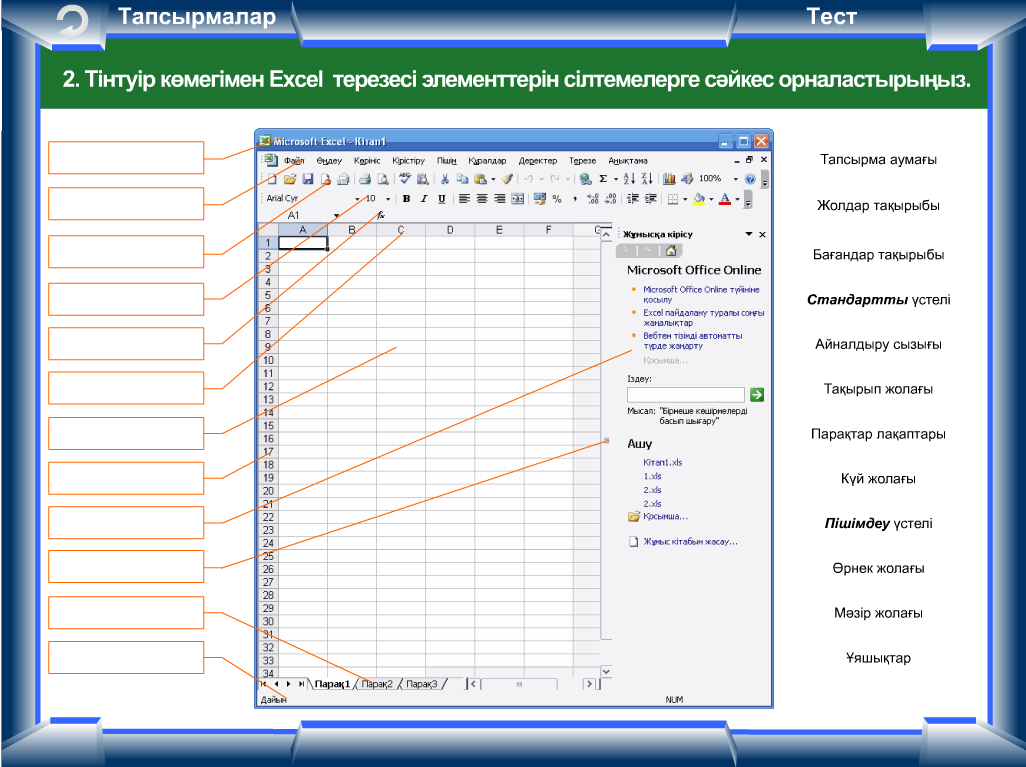Image resolution: width=1026 pixels, height=767 pixels.
Task: Click vertical scrollbar down arrow
Action: (607, 671)
